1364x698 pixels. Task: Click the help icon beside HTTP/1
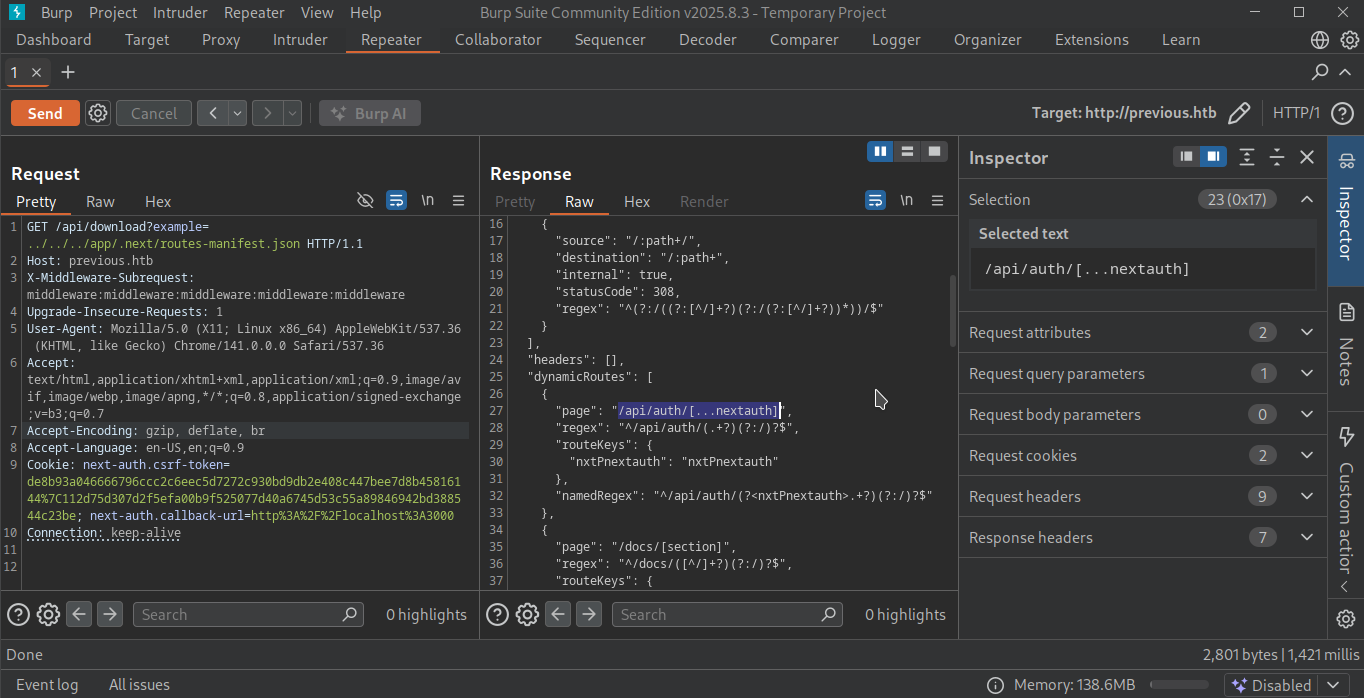[x=1342, y=113]
